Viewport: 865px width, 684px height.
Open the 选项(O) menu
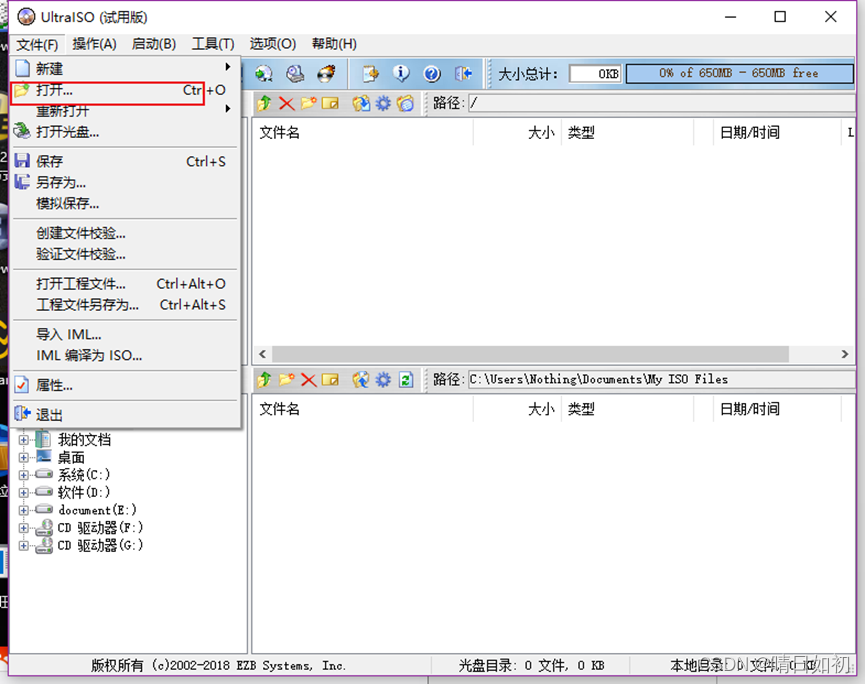tap(273, 44)
